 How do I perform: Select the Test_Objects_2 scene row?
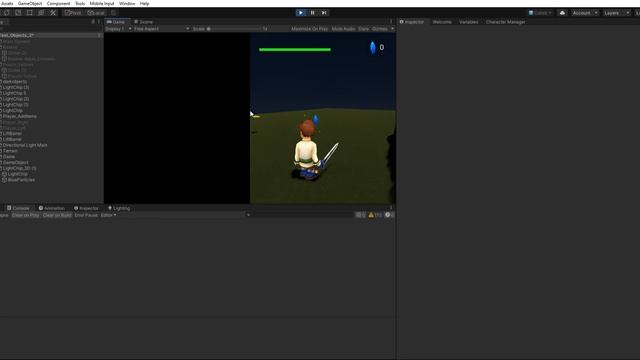[51, 36]
